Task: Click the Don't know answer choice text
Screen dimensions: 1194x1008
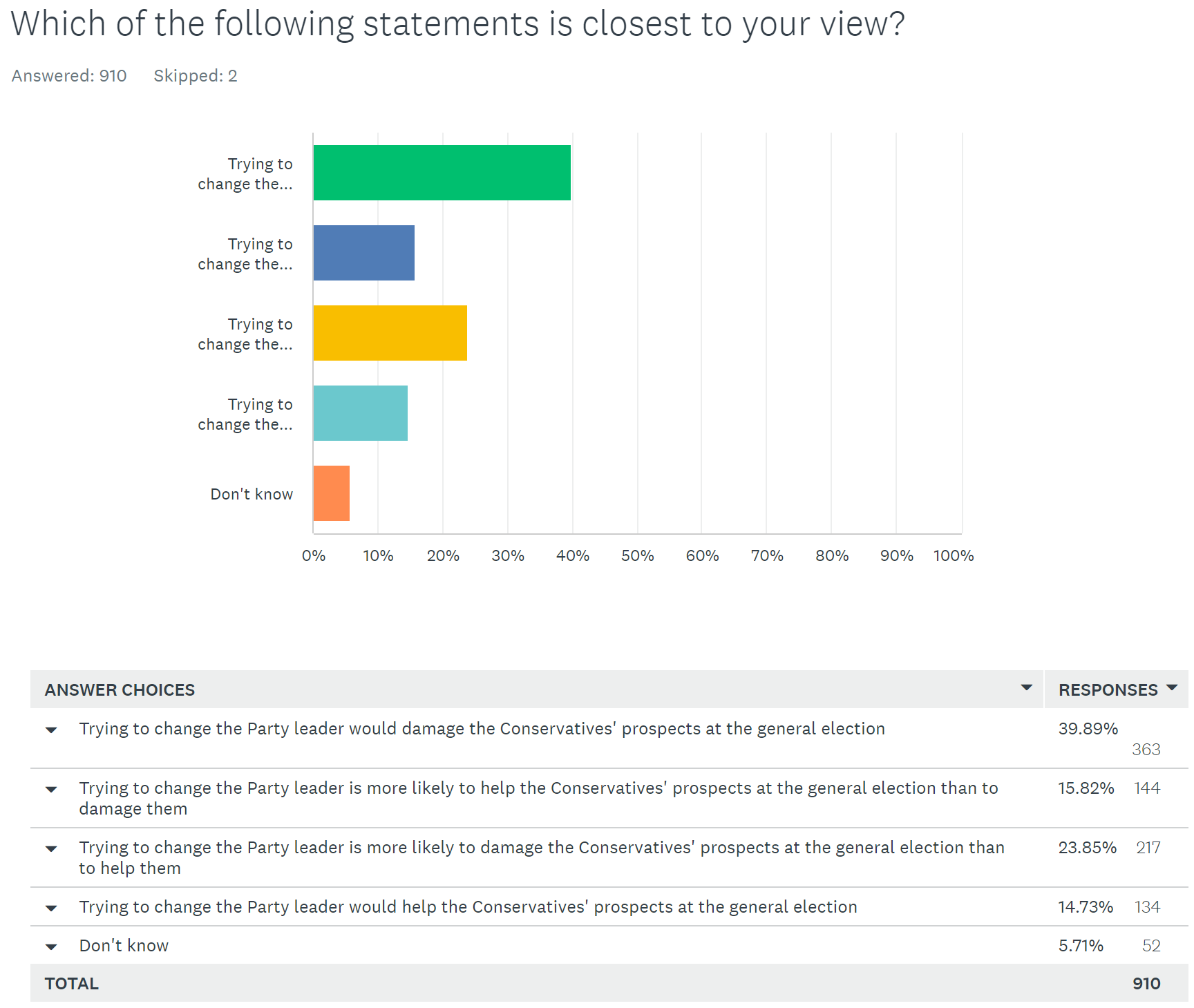Action: point(124,946)
